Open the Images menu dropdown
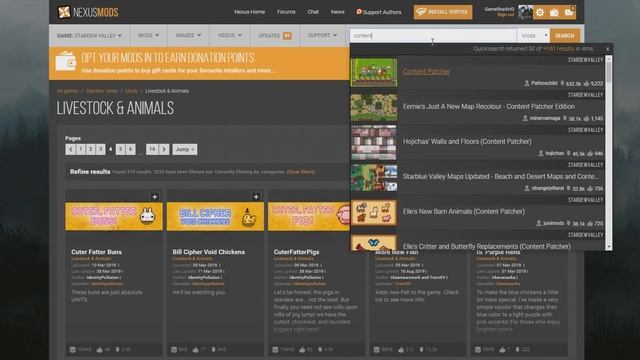The width and height of the screenshot is (640, 360). [x=188, y=36]
